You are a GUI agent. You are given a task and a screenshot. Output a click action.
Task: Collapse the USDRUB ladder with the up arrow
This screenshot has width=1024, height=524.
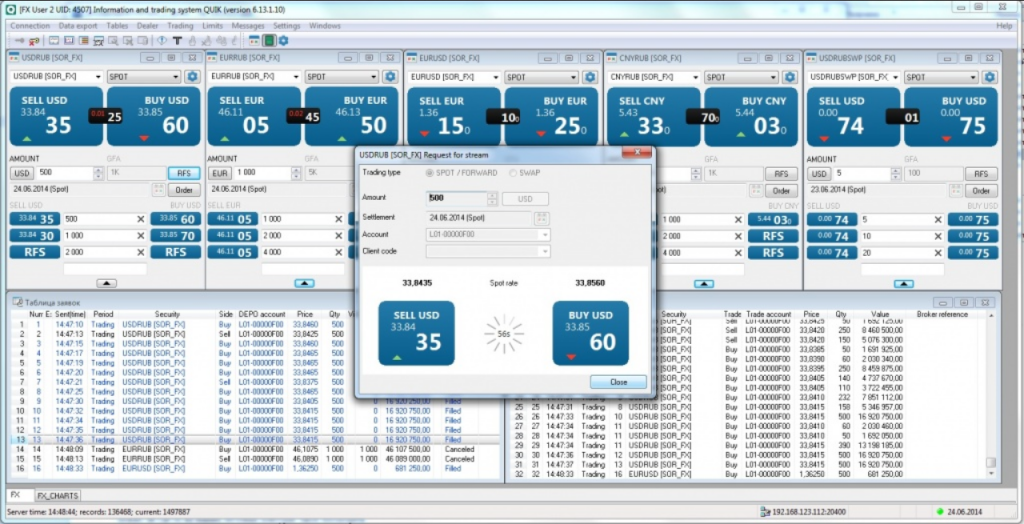point(107,283)
